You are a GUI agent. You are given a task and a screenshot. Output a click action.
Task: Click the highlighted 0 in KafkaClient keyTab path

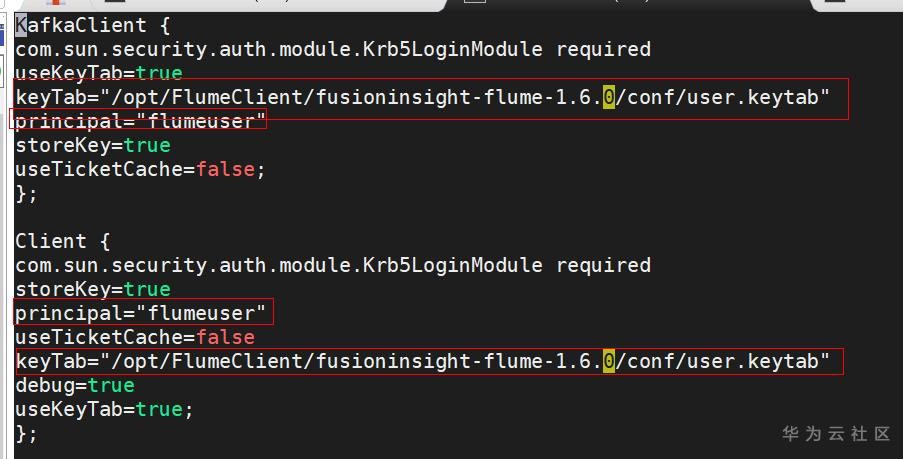[608, 97]
